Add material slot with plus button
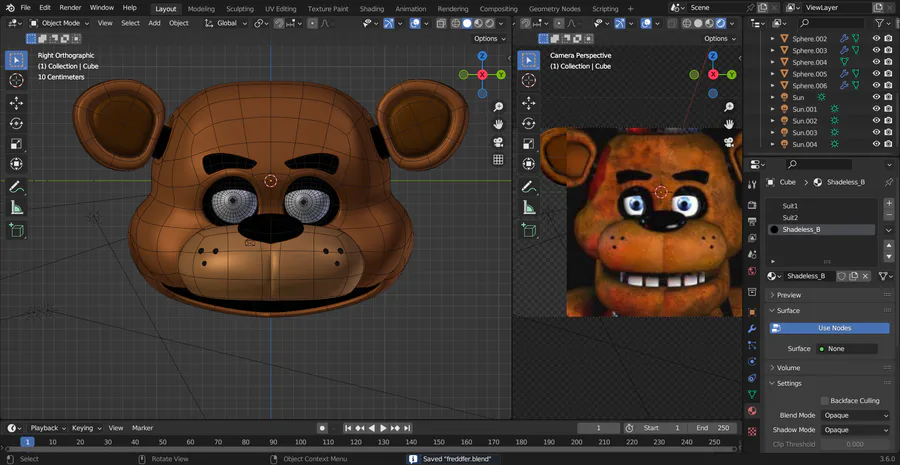The height and width of the screenshot is (465, 900). tap(889, 203)
